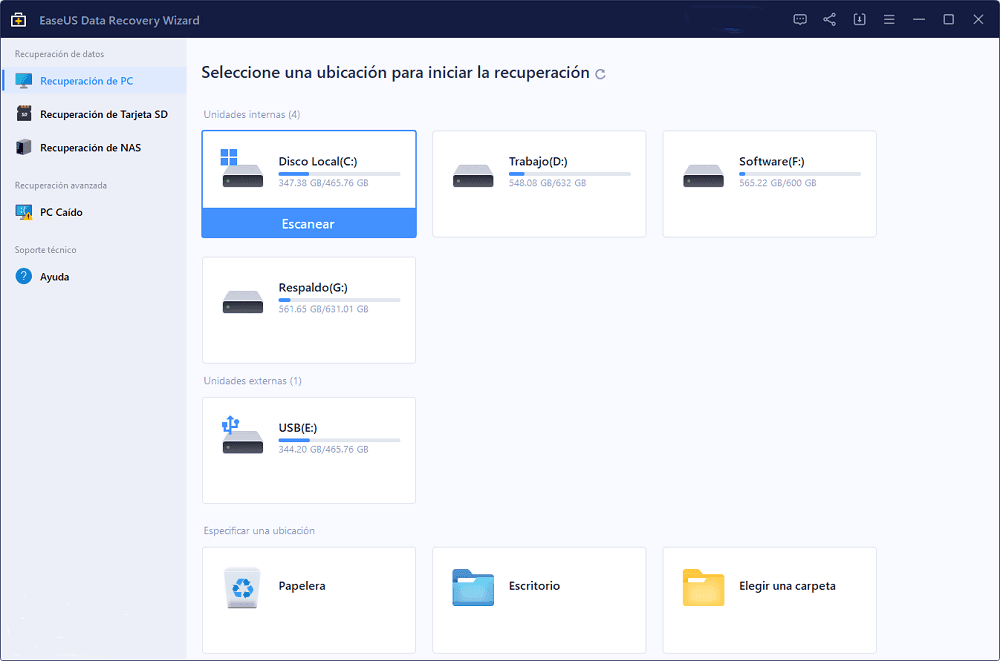Click the NAS server icon in sidebar

[24, 147]
